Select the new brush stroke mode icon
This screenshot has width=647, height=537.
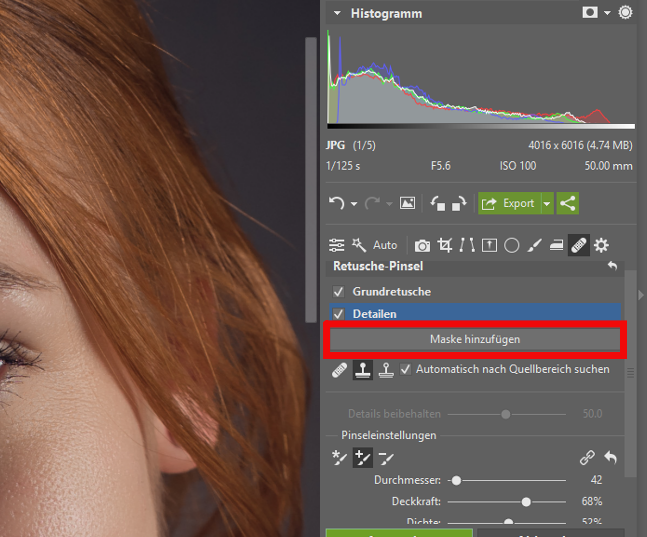340,458
